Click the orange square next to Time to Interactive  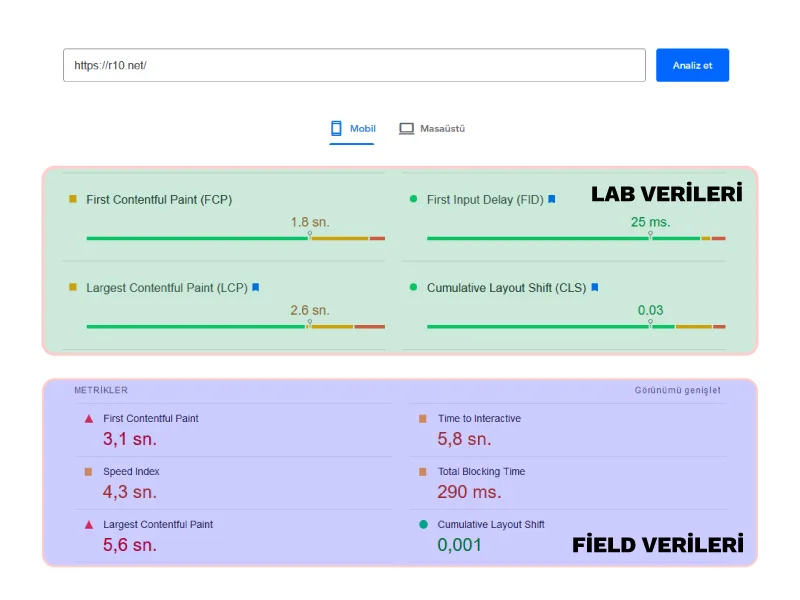[x=423, y=419]
